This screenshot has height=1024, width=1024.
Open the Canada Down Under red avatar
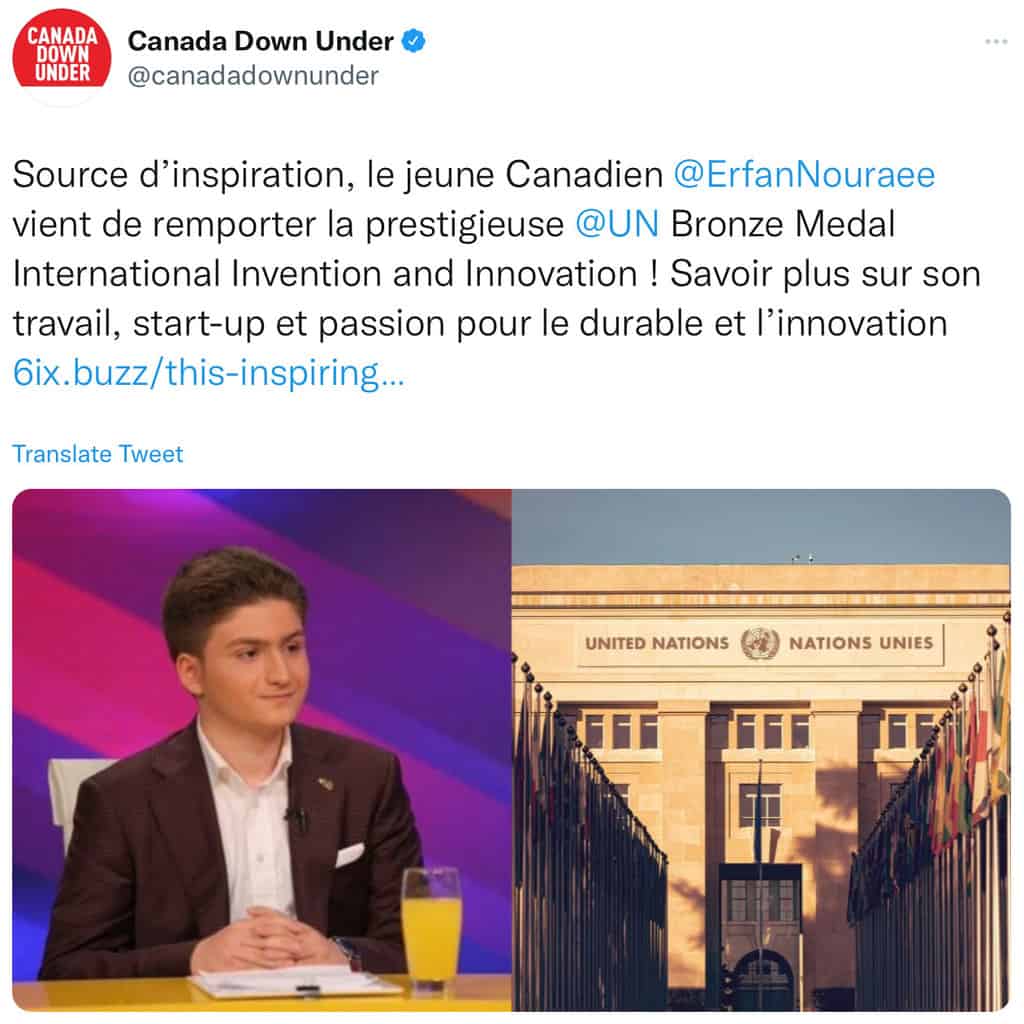point(61,56)
